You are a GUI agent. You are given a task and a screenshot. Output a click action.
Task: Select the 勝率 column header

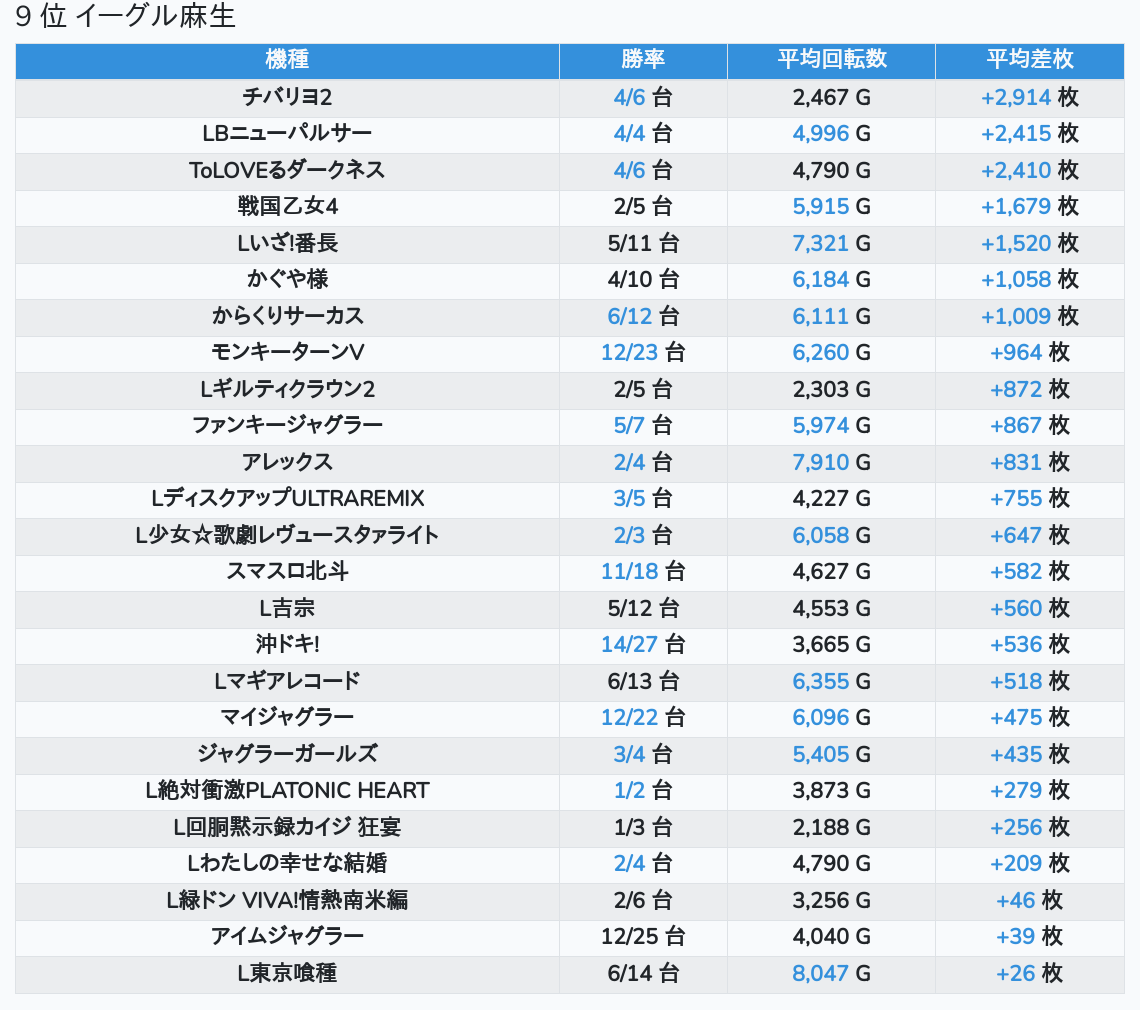643,60
